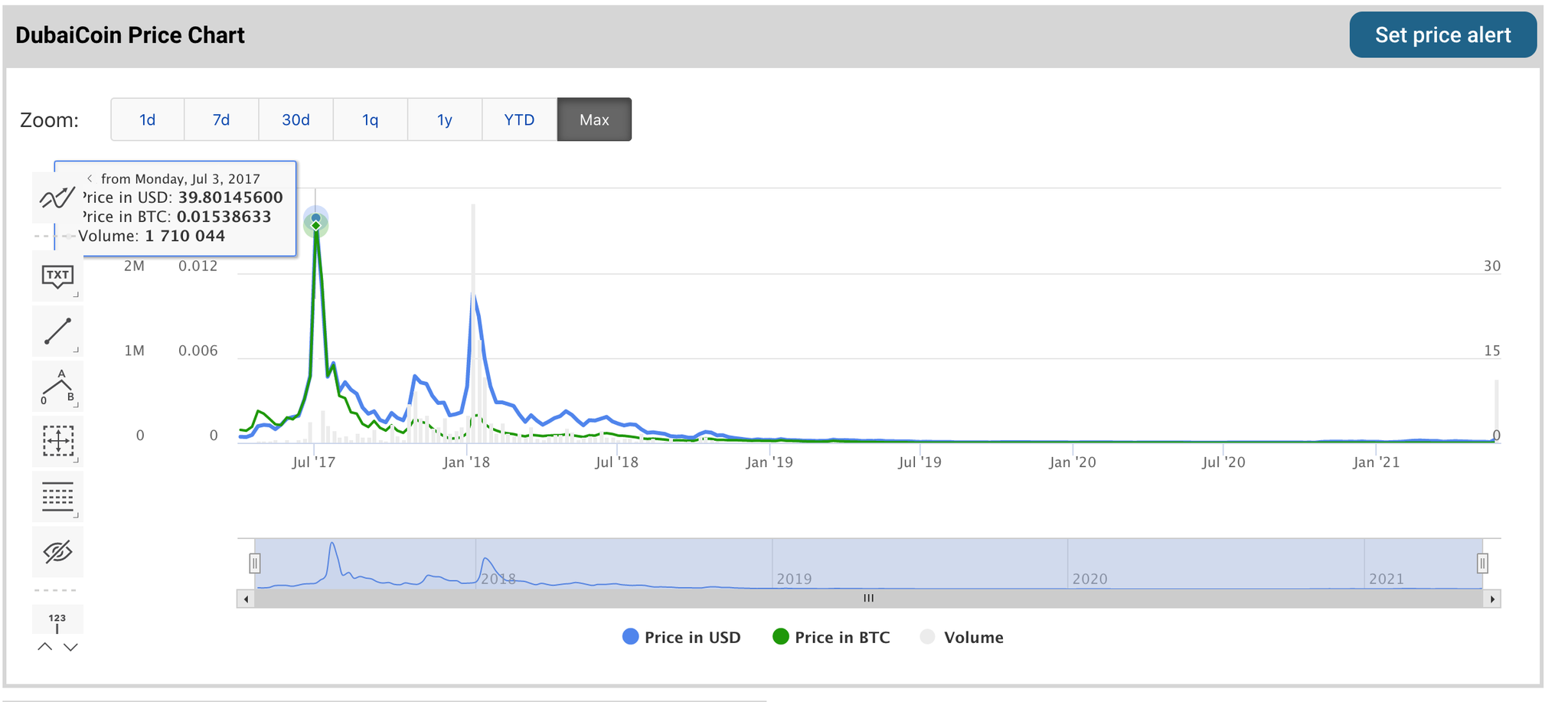Select the crosshair measure area tool
Image resolution: width=1568 pixels, height=702 pixels.
click(57, 442)
